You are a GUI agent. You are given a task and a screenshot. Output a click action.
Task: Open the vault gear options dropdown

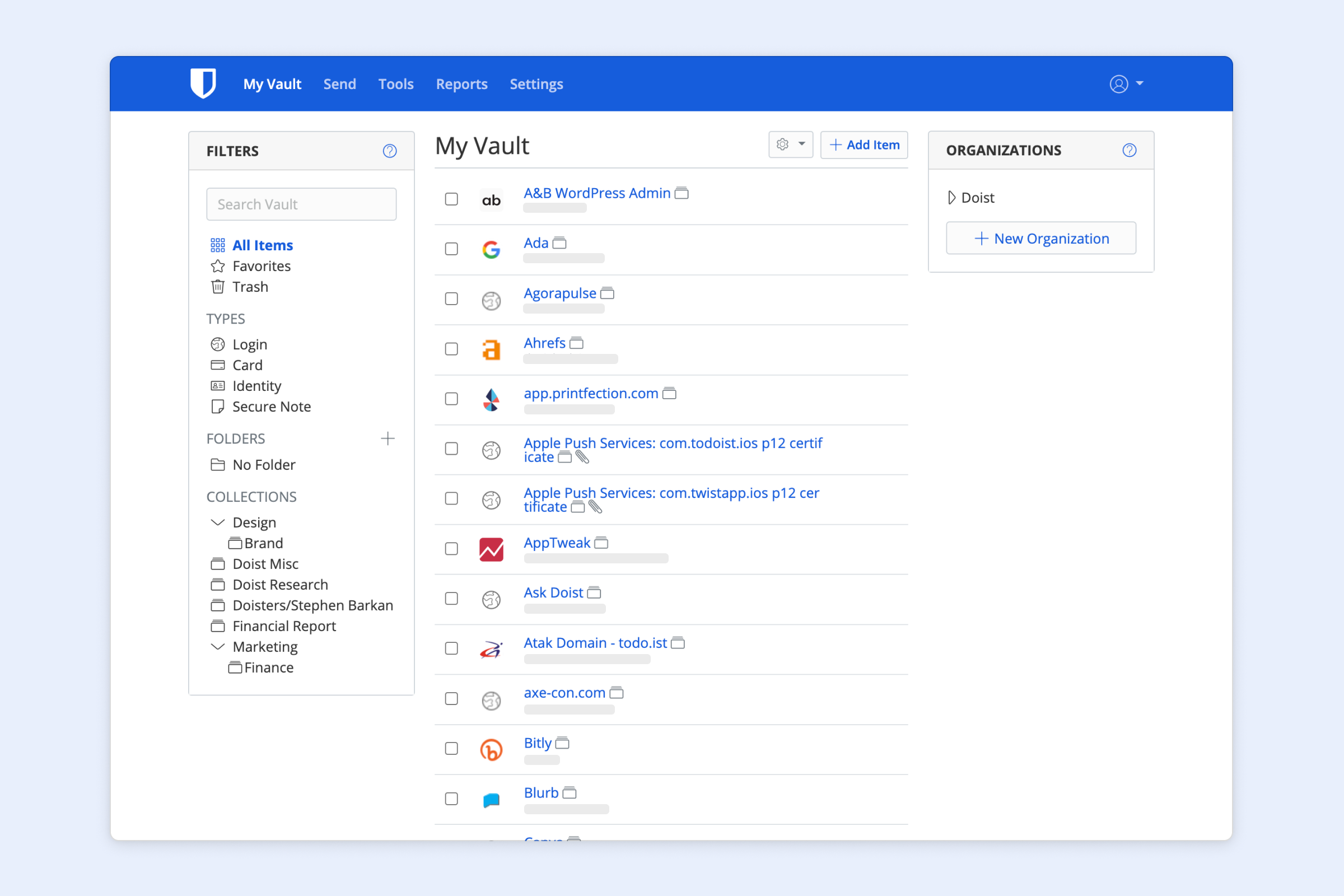point(790,144)
